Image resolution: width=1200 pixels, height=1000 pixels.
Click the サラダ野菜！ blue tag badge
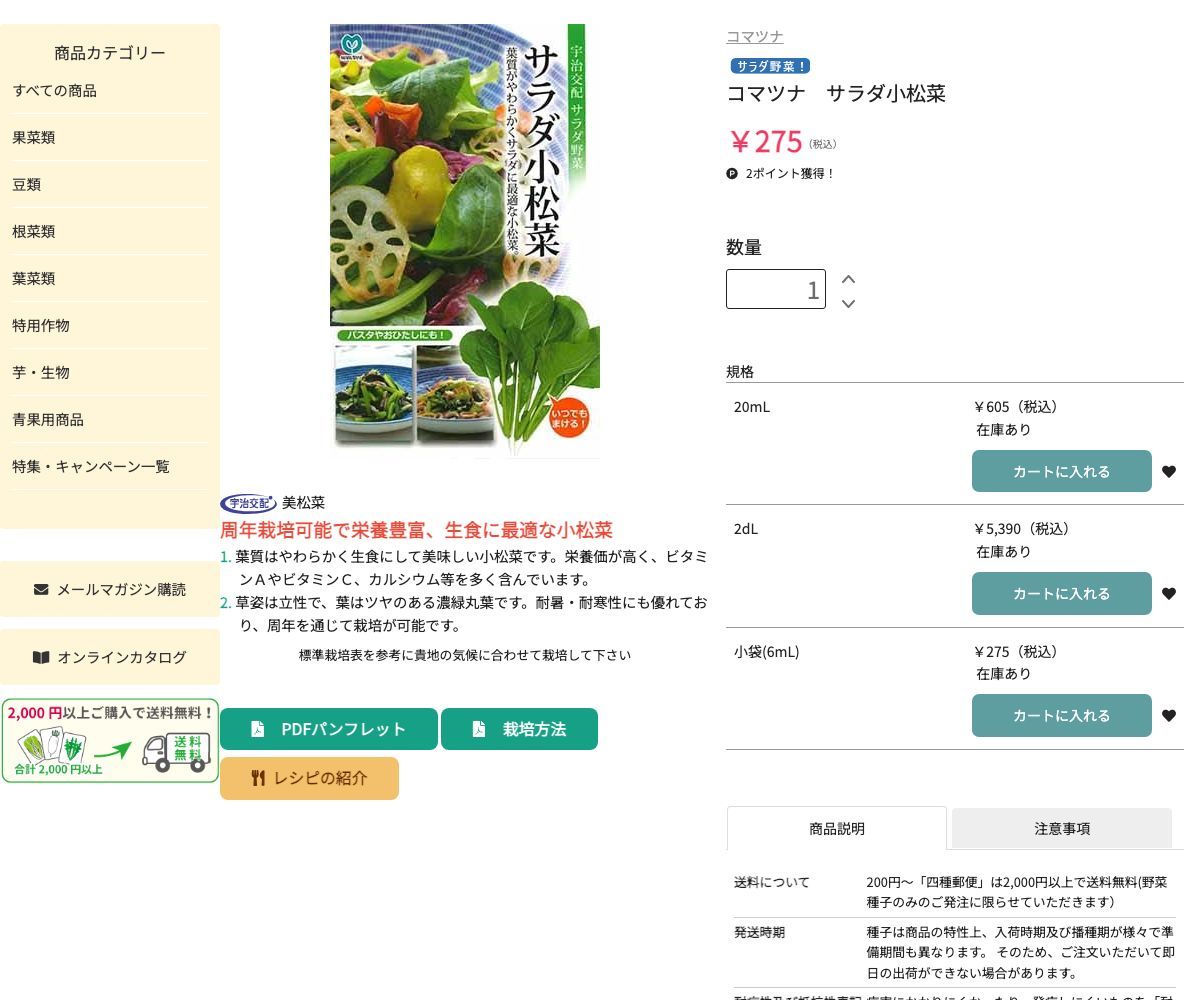[x=770, y=66]
